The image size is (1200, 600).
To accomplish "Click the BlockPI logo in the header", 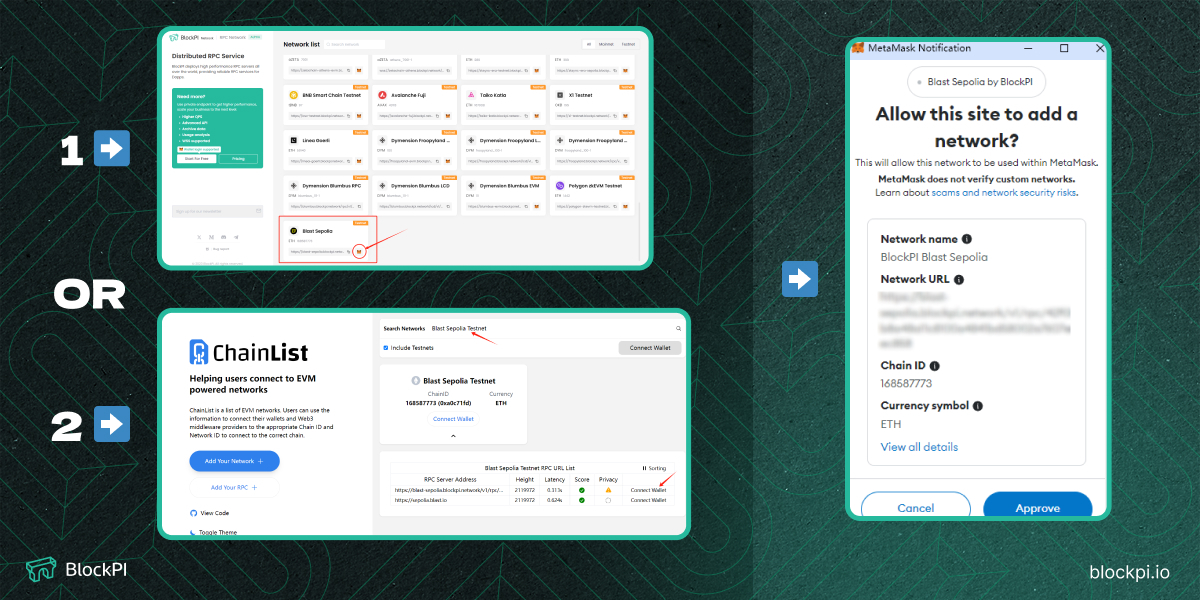I will [192, 37].
